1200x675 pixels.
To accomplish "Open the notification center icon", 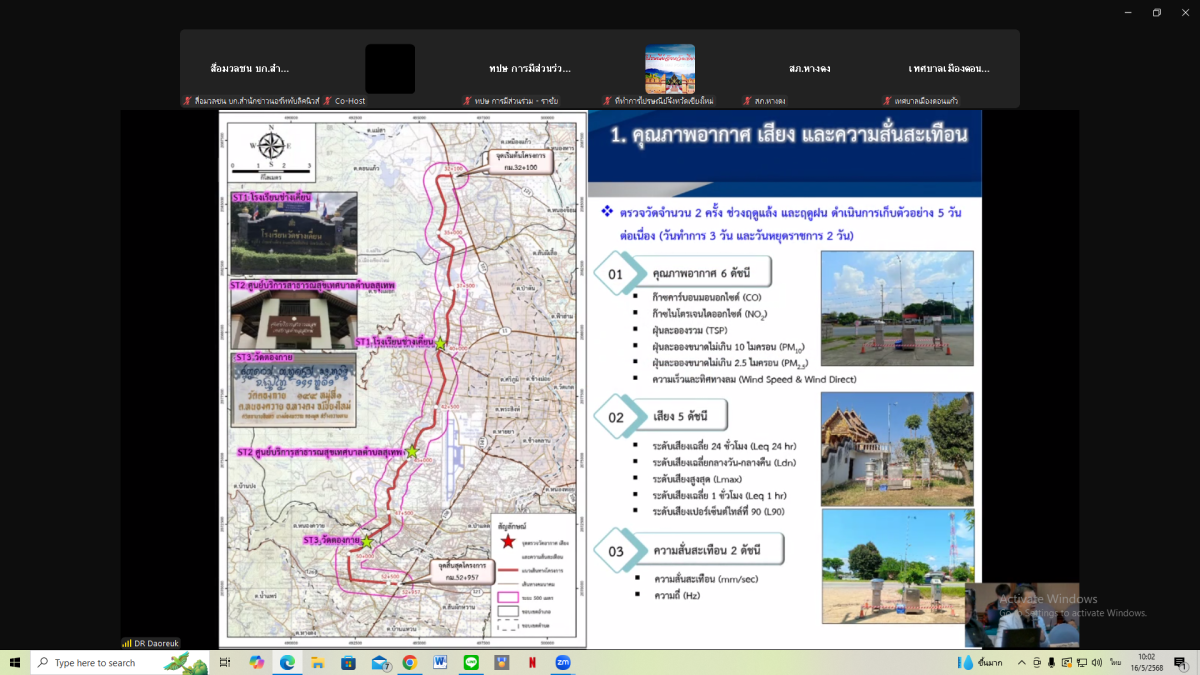I will tap(1180, 662).
